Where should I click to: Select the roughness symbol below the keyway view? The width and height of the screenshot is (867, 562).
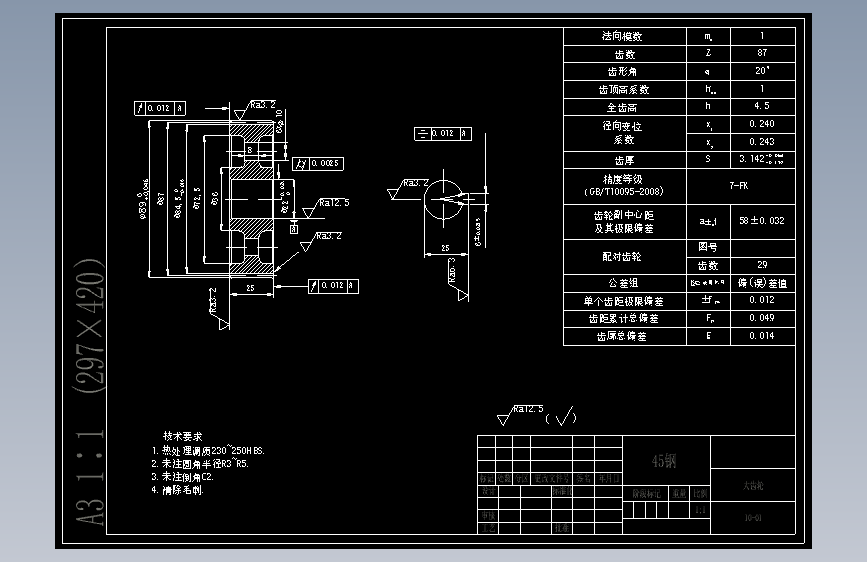click(x=458, y=279)
